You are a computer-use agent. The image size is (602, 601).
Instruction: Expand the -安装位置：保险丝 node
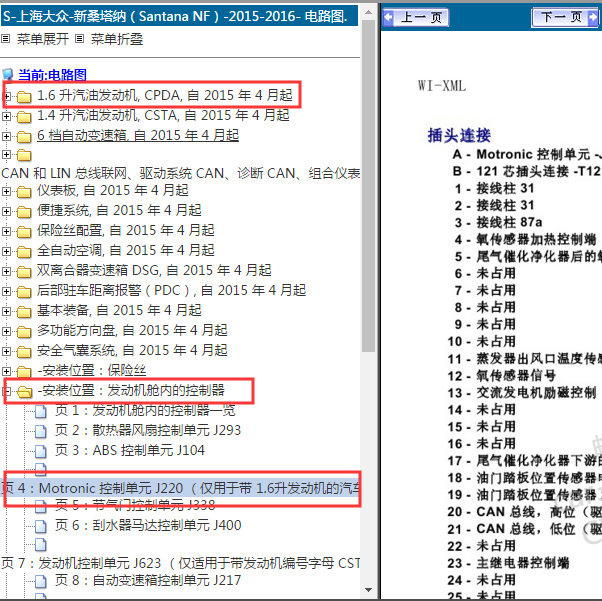(6, 371)
